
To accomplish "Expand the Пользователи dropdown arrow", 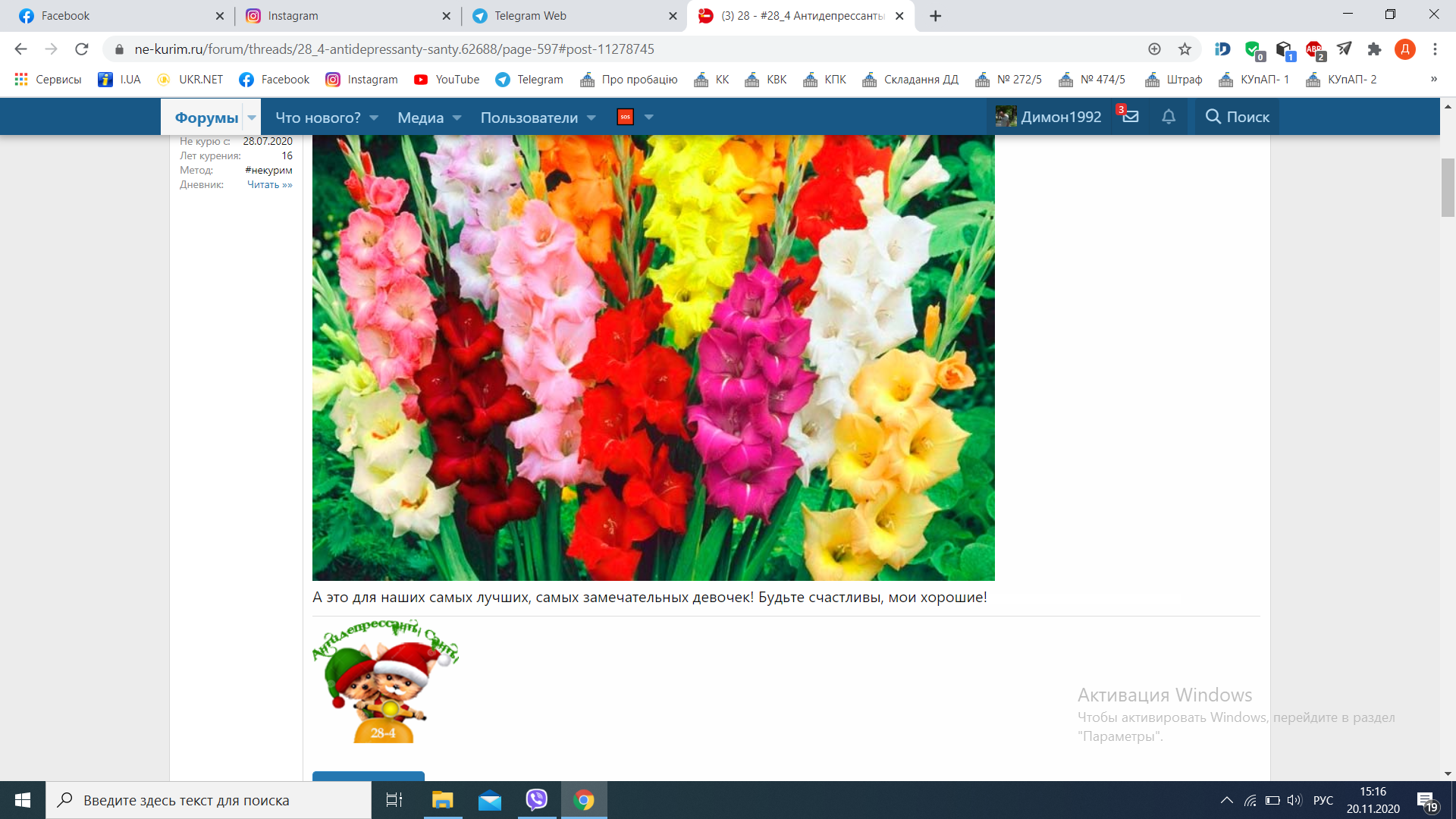I will (x=591, y=118).
